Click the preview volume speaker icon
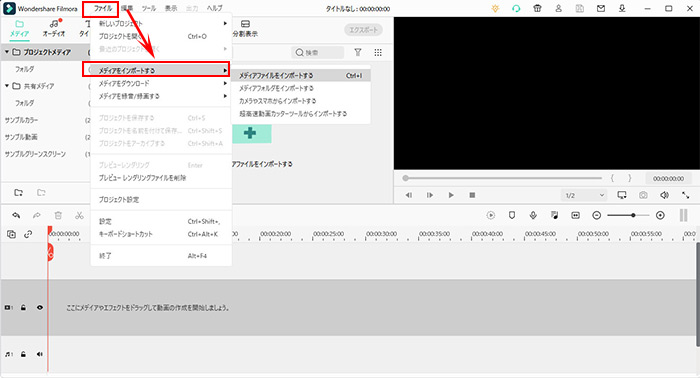The width and height of the screenshot is (700, 378). [x=664, y=195]
